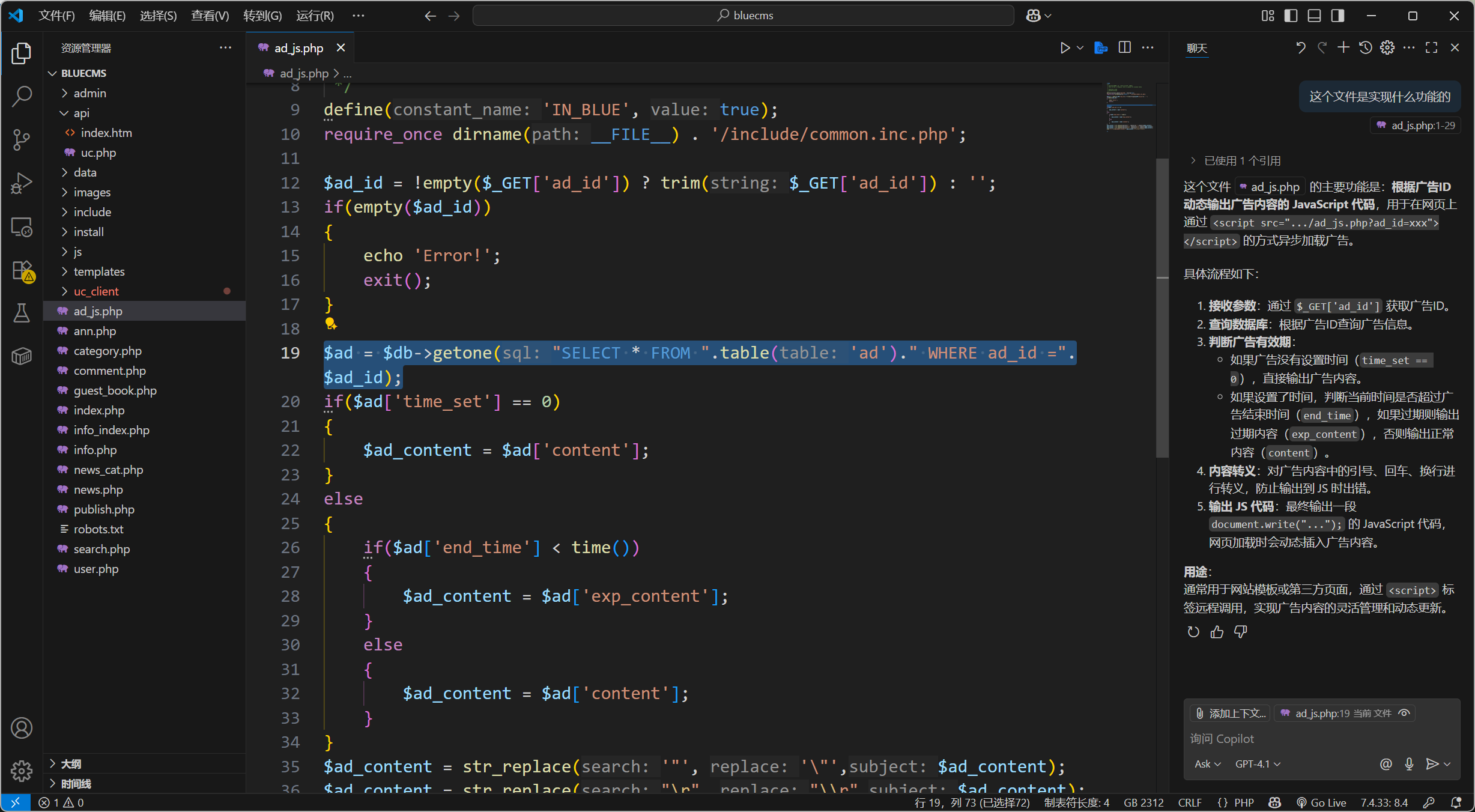This screenshot has width=1475, height=812.
Task: Toggle the bottom panel layout button
Action: point(1314,16)
